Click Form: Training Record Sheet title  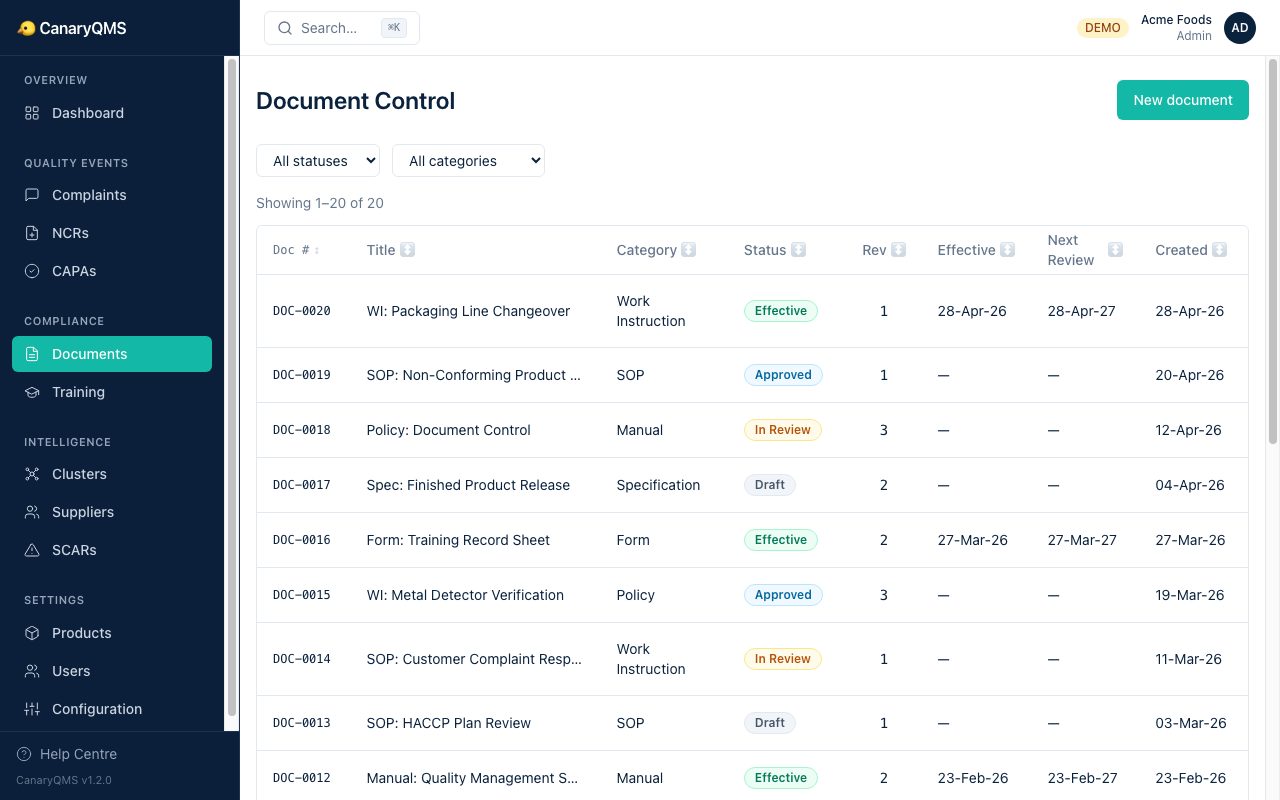coord(458,540)
